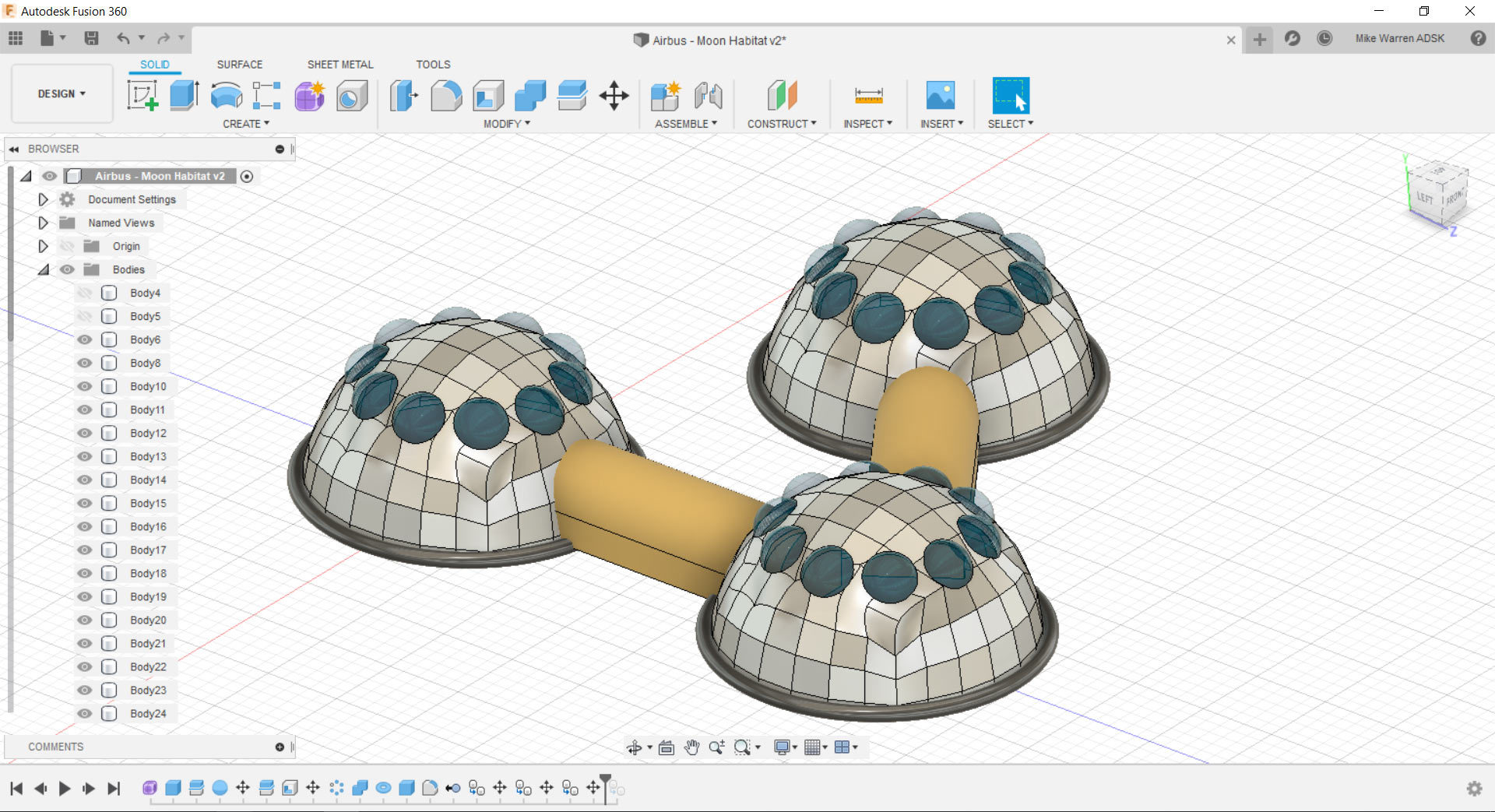1495x812 pixels.
Task: Open the CREATE dropdown menu
Action: pyautogui.click(x=246, y=124)
